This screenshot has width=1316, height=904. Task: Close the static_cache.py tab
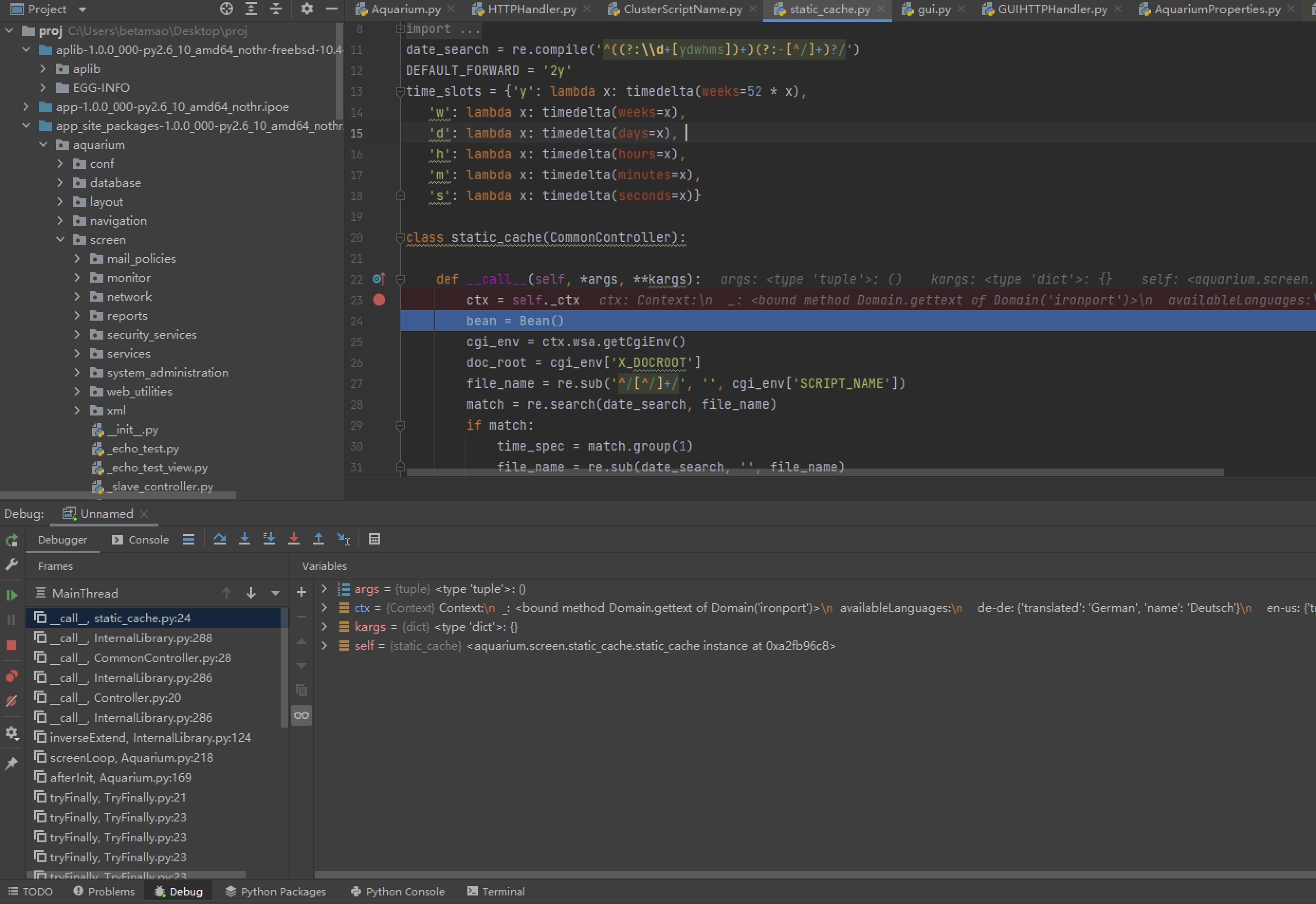pos(880,9)
